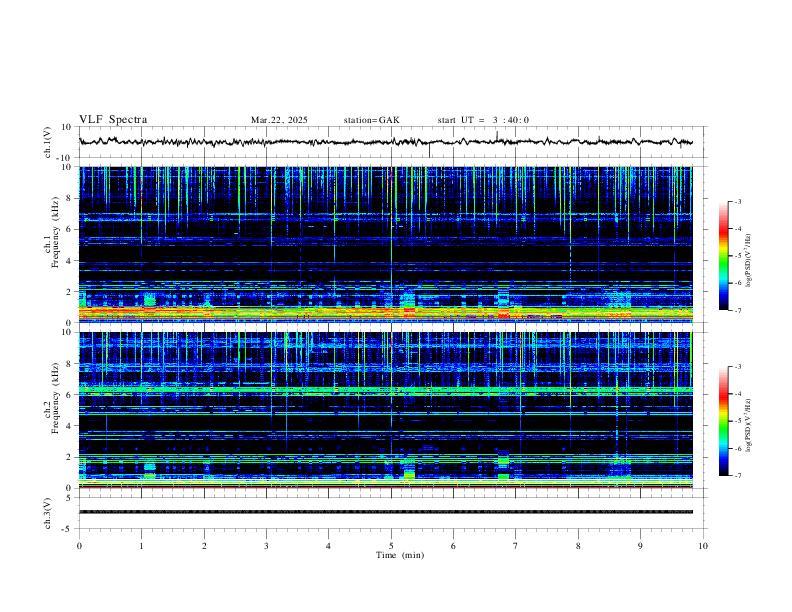This screenshot has width=792, height=612.
Task: Click the ch.1 "Frequency (kHz)" axis label
Action: tap(56, 233)
